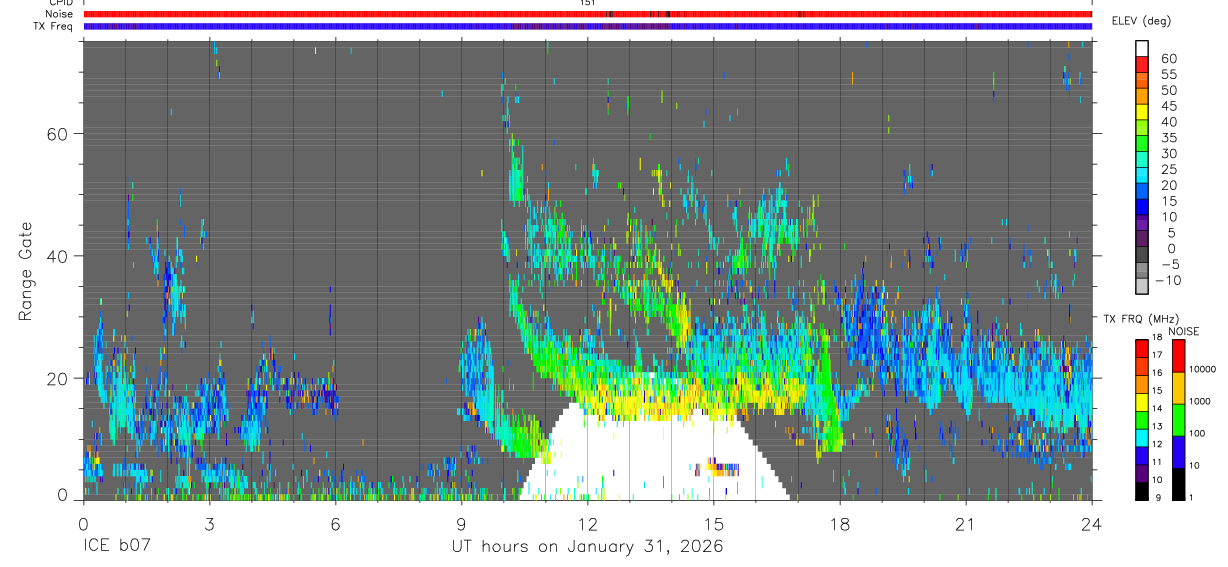This screenshot has width=1228, height=567.
Task: Click the 30 label on ELEV scale
Action: tap(1167, 153)
